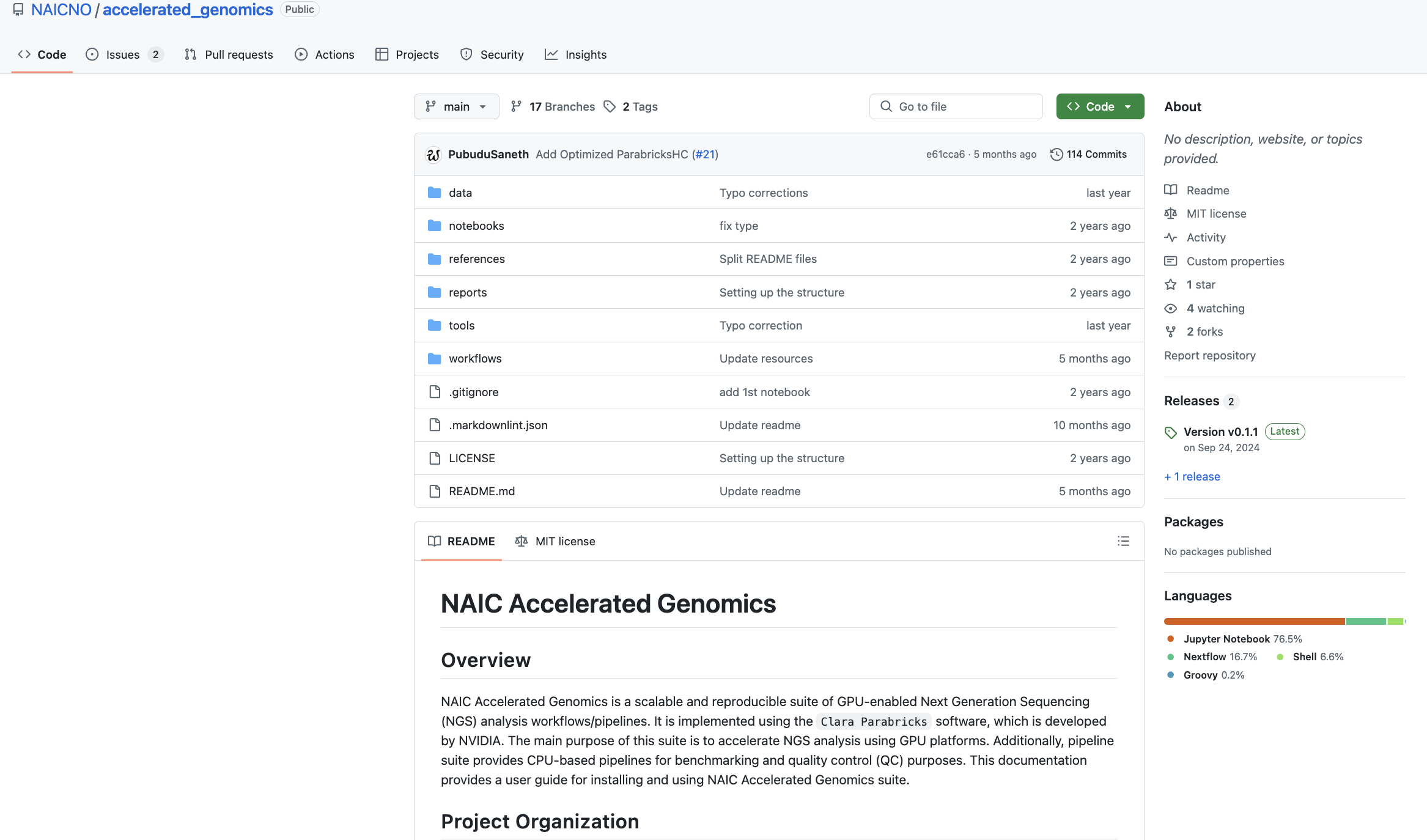Image resolution: width=1427 pixels, height=840 pixels.
Task: Click the LICENSE file icon
Action: tap(435, 458)
